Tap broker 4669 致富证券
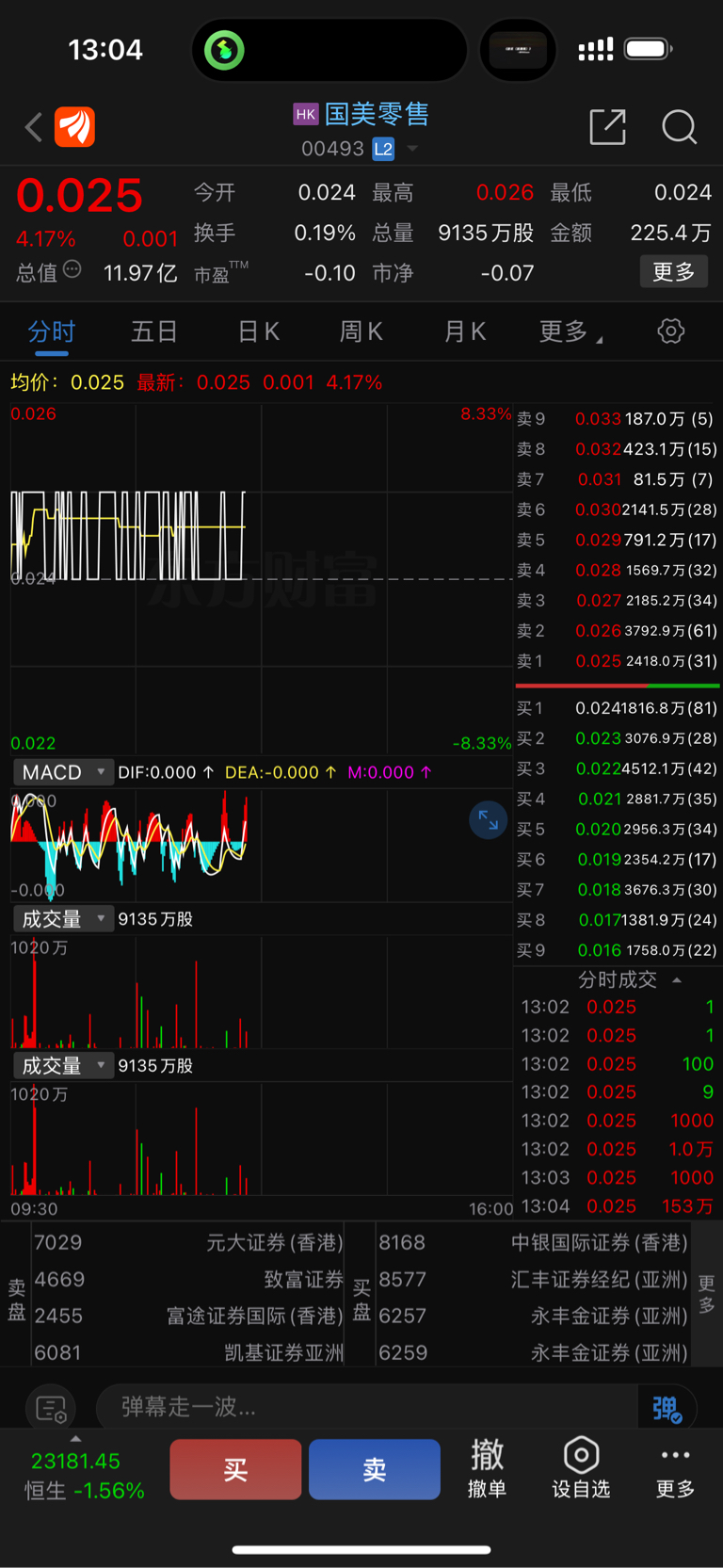 [188, 1280]
